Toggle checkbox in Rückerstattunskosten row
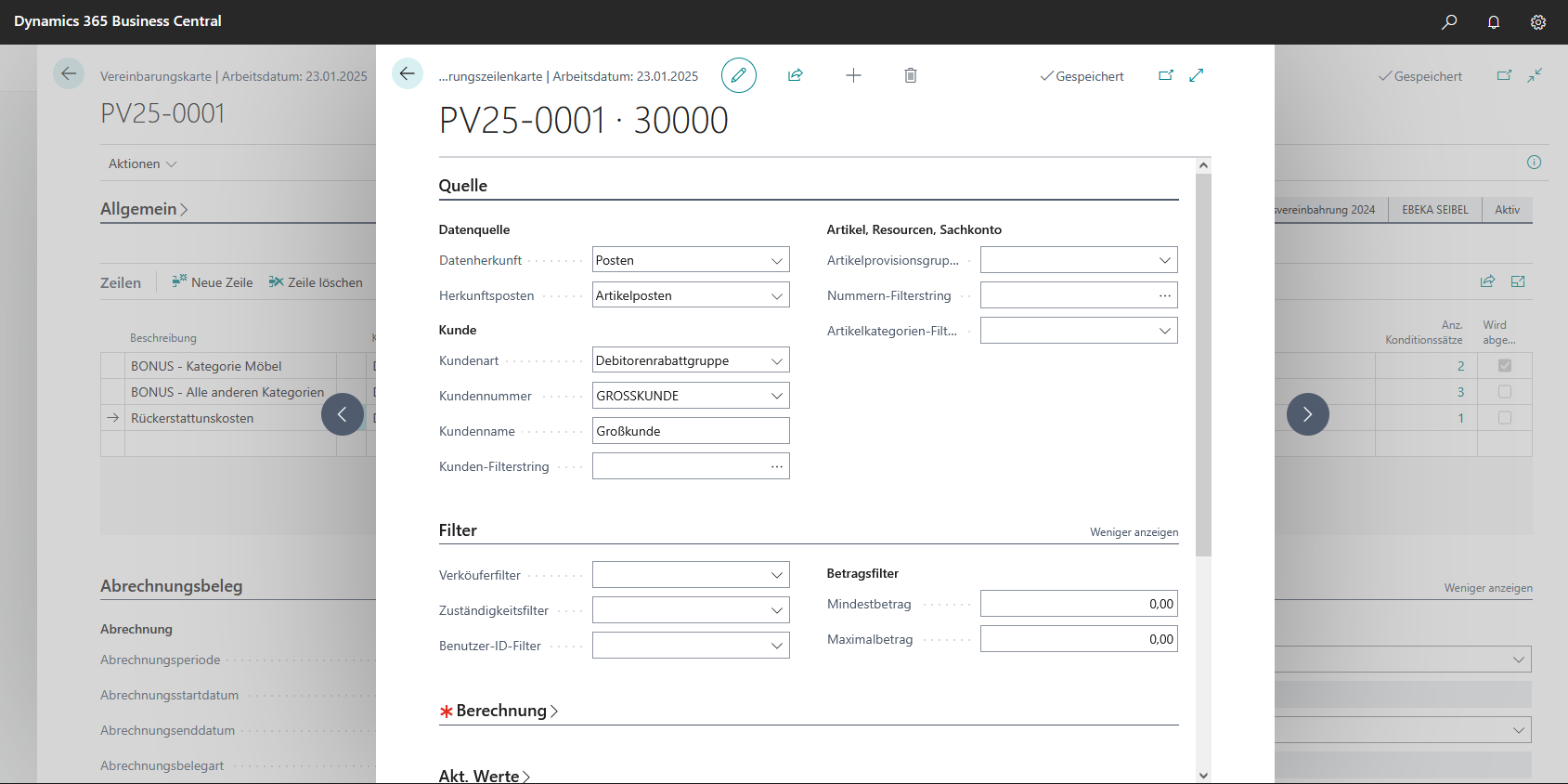Image resolution: width=1568 pixels, height=784 pixels. (x=1505, y=418)
